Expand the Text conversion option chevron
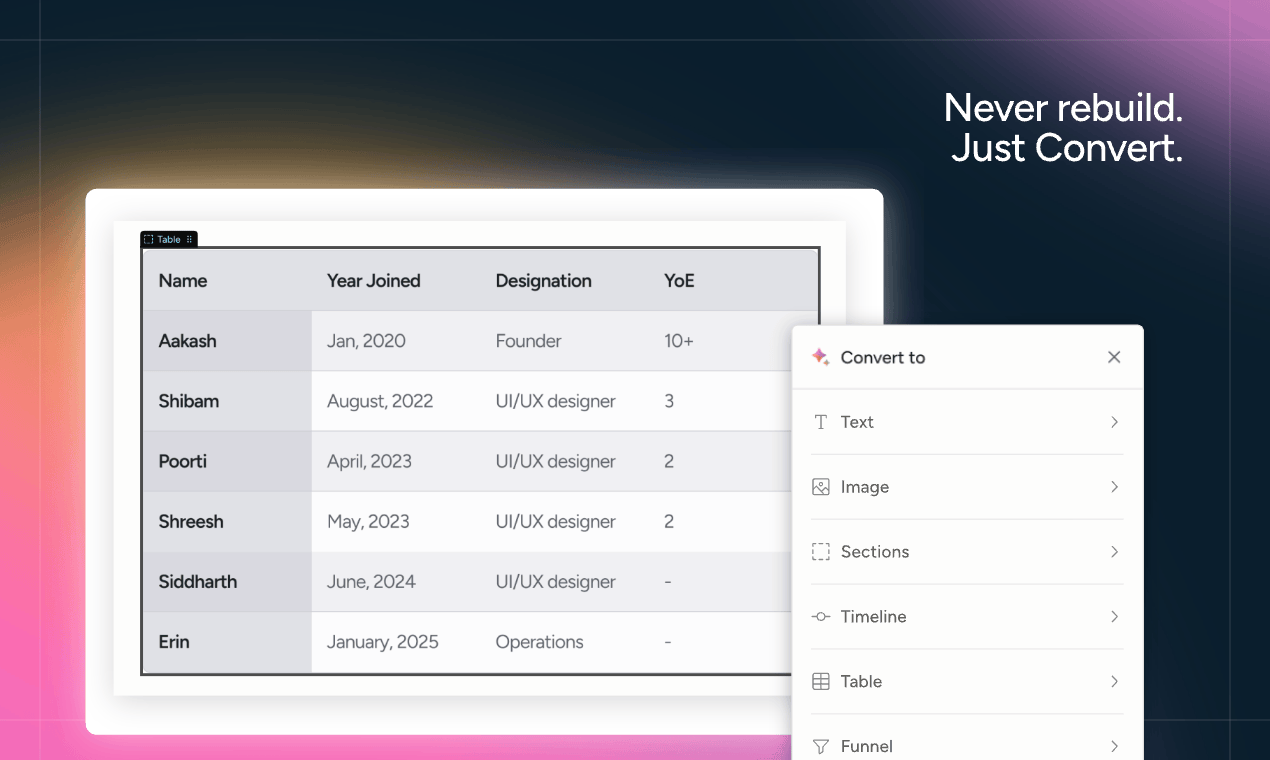The image size is (1270, 760). tap(1113, 421)
